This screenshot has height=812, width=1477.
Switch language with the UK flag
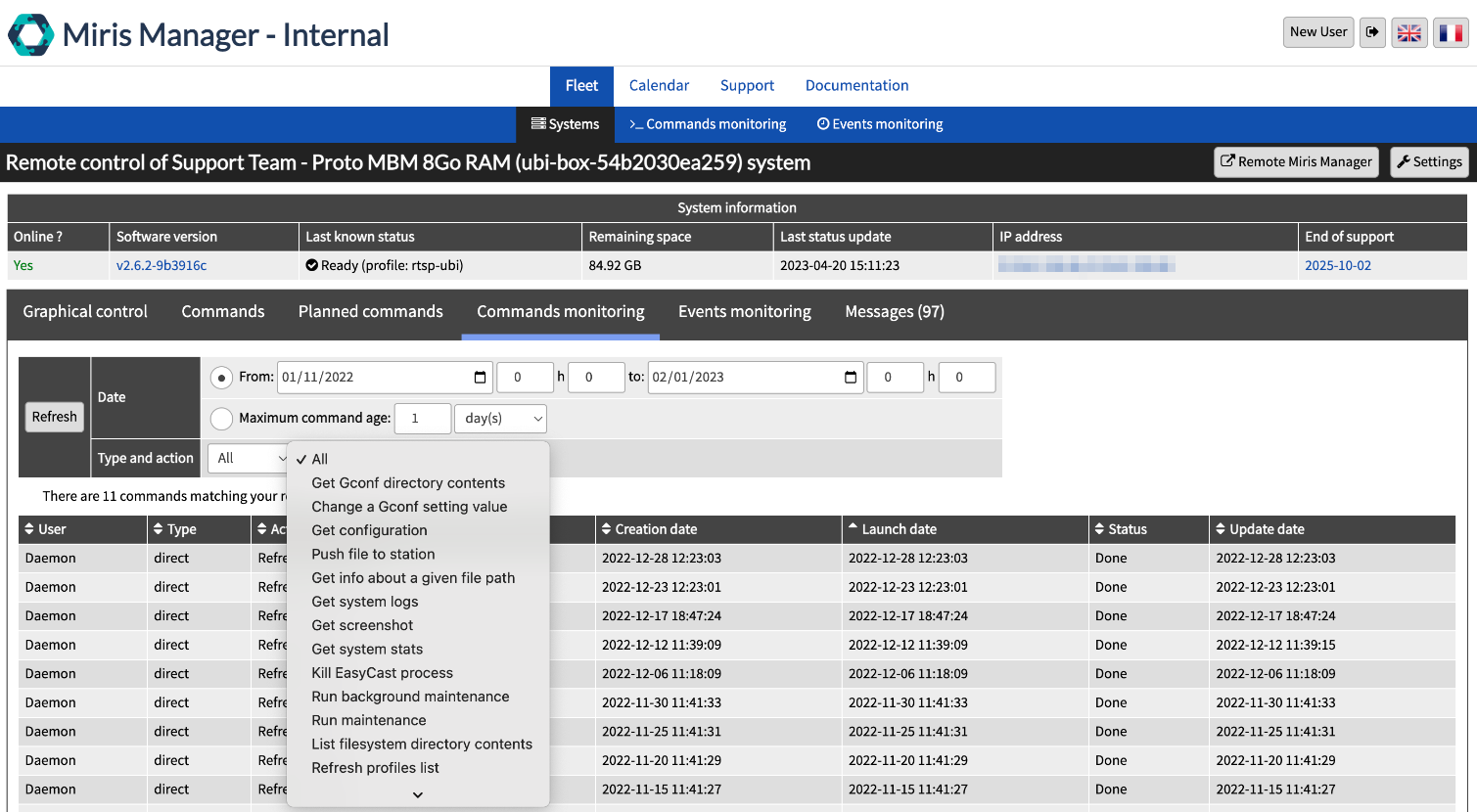pyautogui.click(x=1409, y=33)
